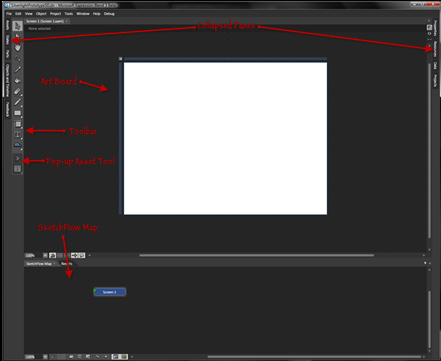Select the Paint Bucket tool
This screenshot has height=361, width=441.
[x=18, y=80]
